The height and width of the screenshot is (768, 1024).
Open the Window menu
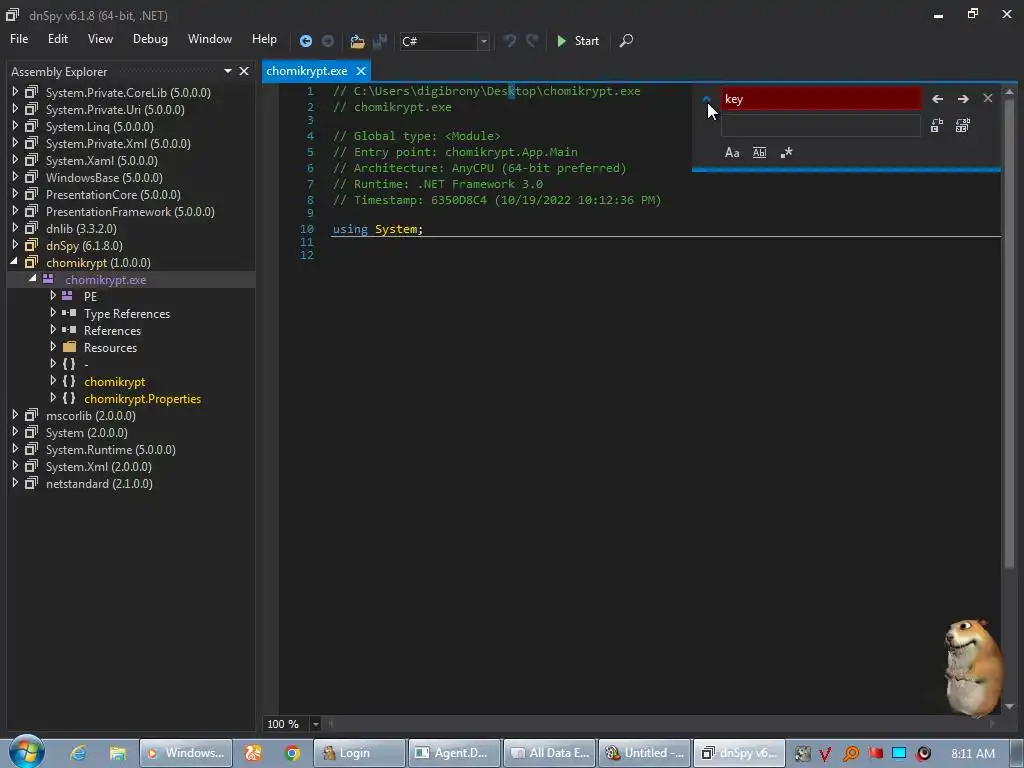[210, 39]
